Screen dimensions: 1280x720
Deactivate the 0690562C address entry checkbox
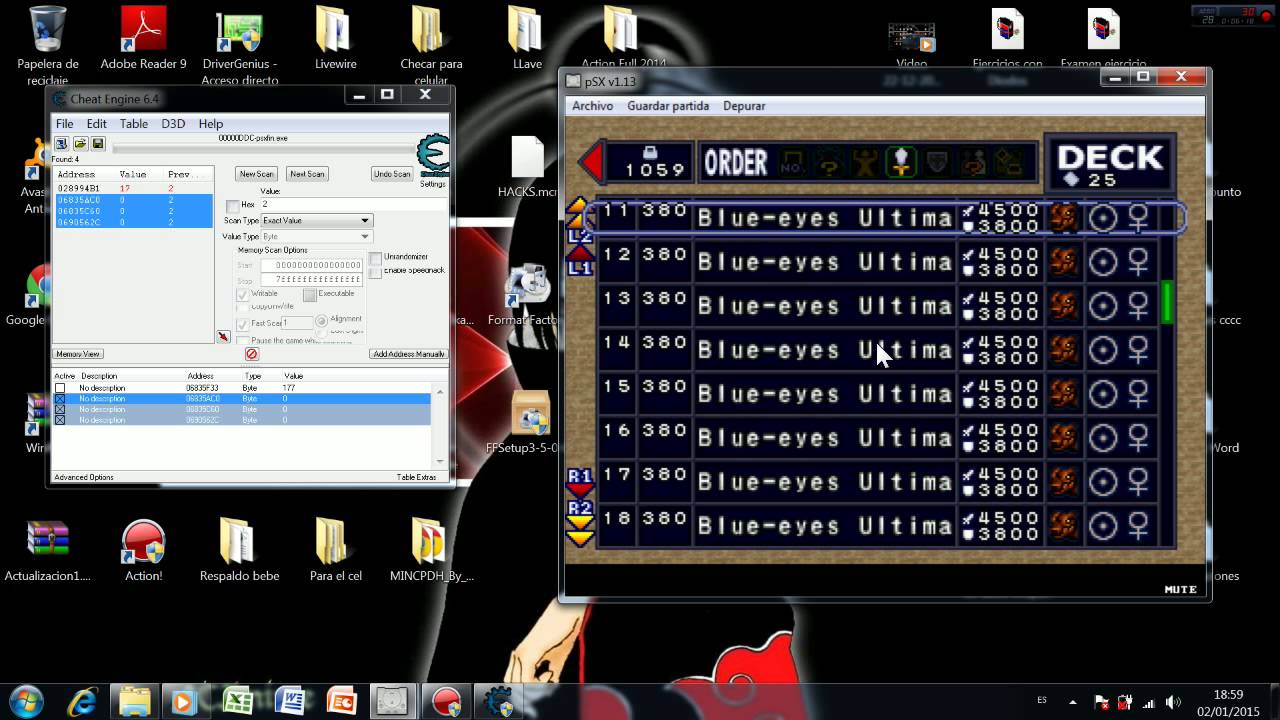click(60, 420)
